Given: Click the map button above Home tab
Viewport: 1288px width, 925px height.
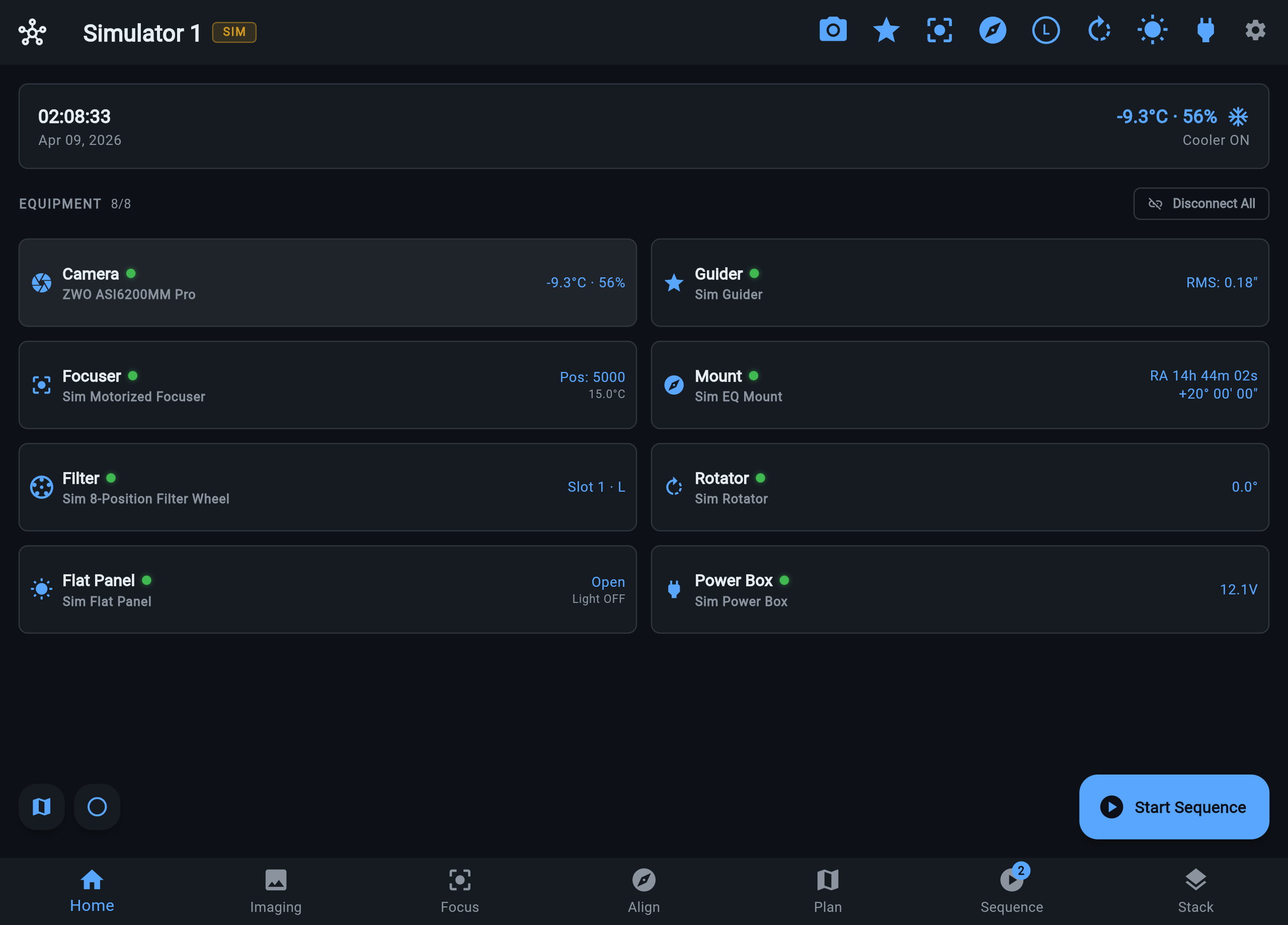Looking at the screenshot, I should click(41, 807).
